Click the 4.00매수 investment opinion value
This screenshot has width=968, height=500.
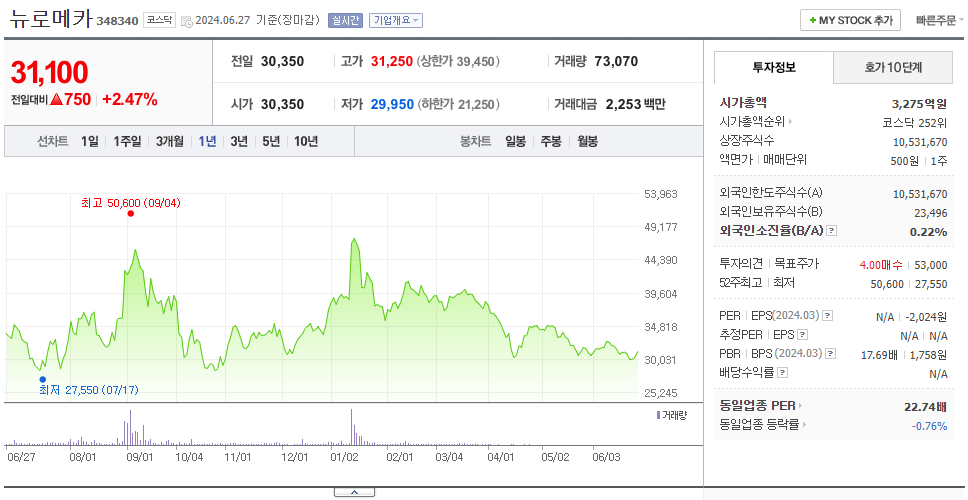(x=880, y=265)
